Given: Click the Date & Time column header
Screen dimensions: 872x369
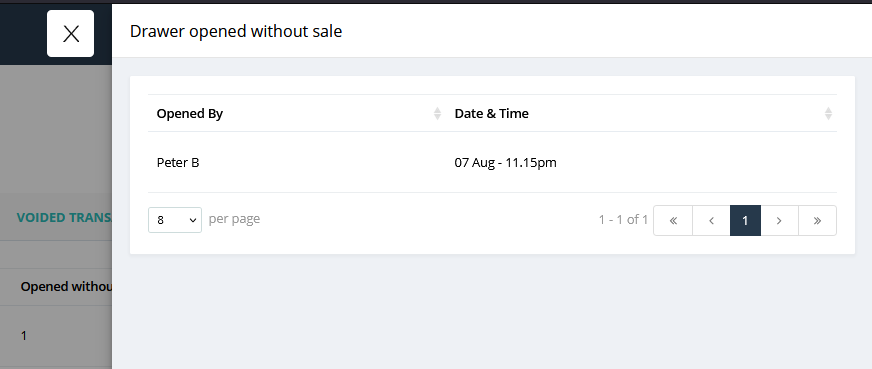Looking at the screenshot, I should pyautogui.click(x=492, y=113).
